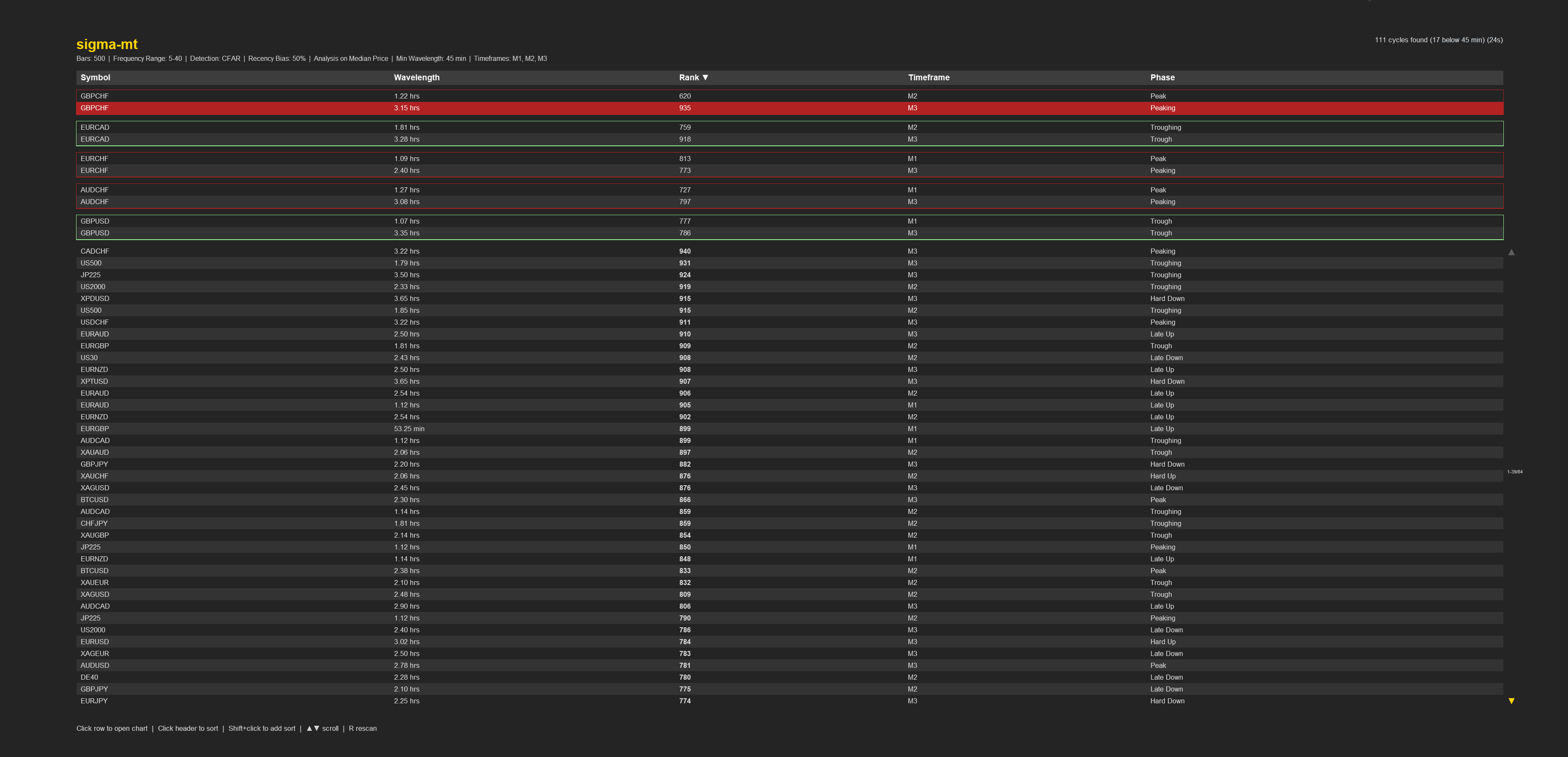Sort table by Symbol header
Viewport: 1568px width, 757px height.
click(95, 77)
